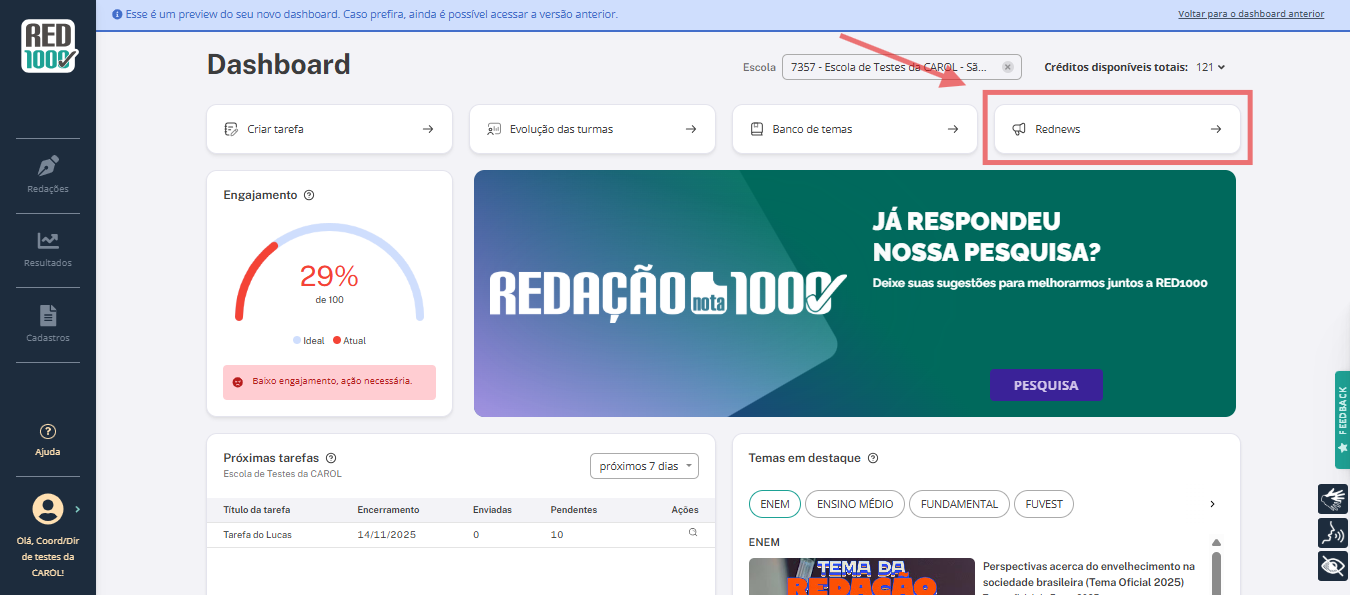The height and width of the screenshot is (595, 1350).
Task: Select the ENSINO MÉDIO tab
Action: [x=854, y=504]
